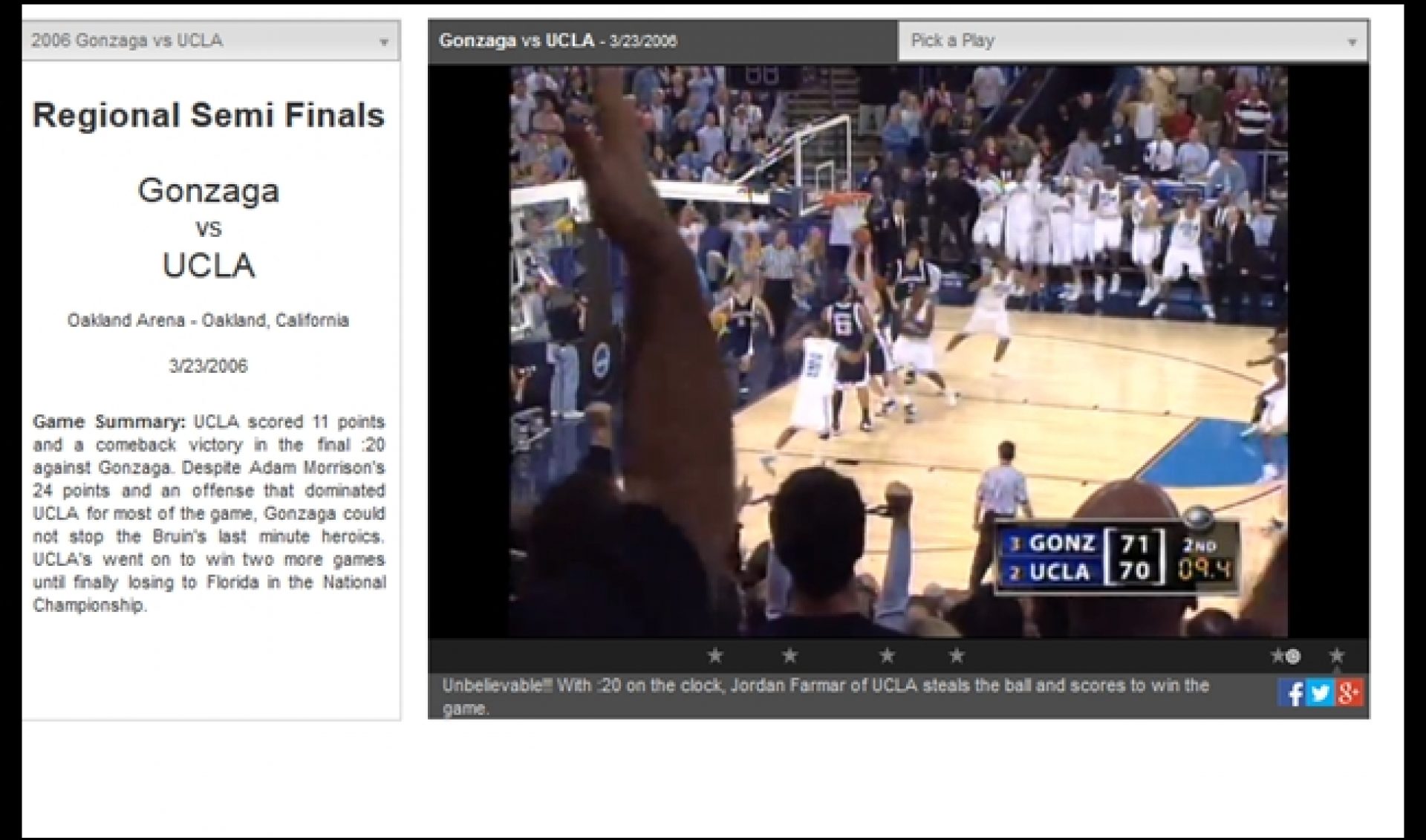Click the first rating star
The width and height of the screenshot is (1426, 840).
[x=715, y=656]
